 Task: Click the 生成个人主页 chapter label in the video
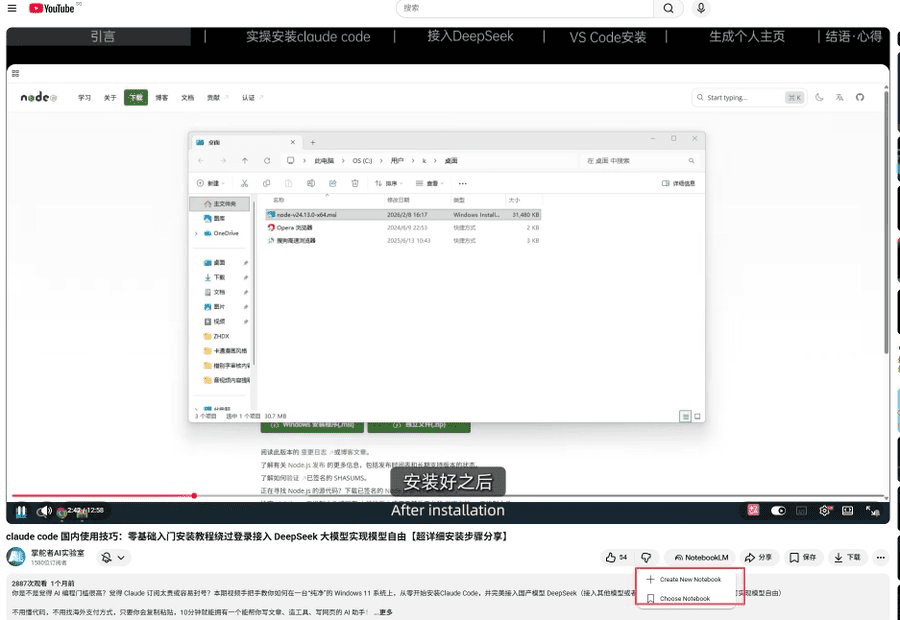[747, 37]
